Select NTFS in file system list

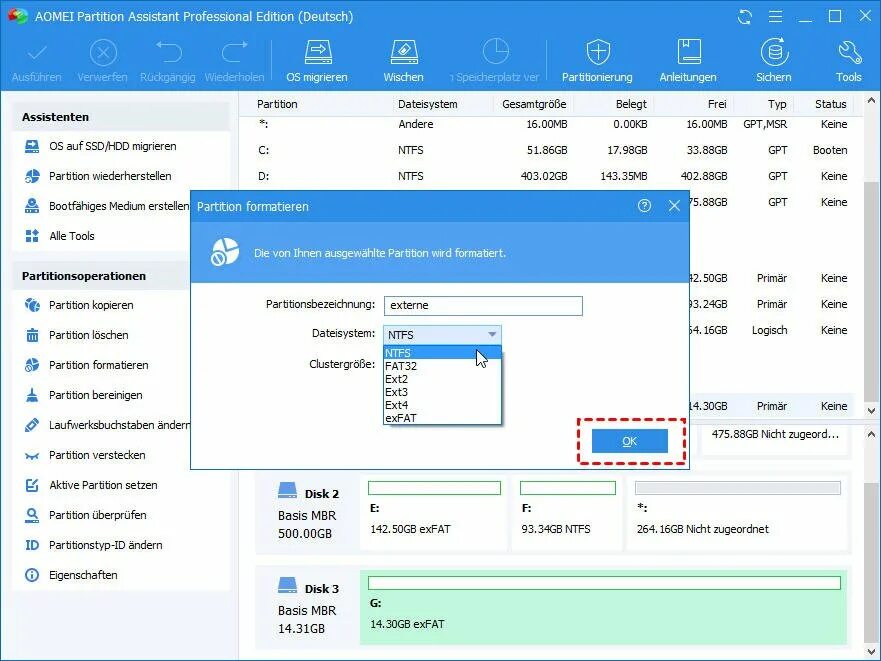[x=442, y=353]
